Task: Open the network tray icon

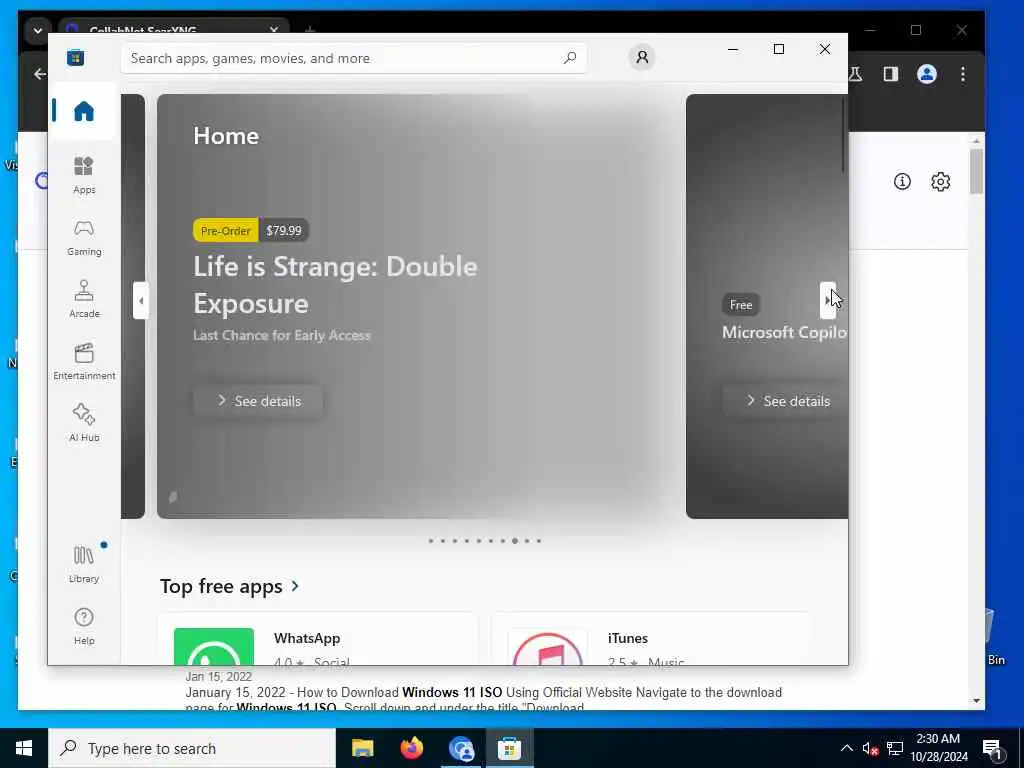Action: point(895,748)
